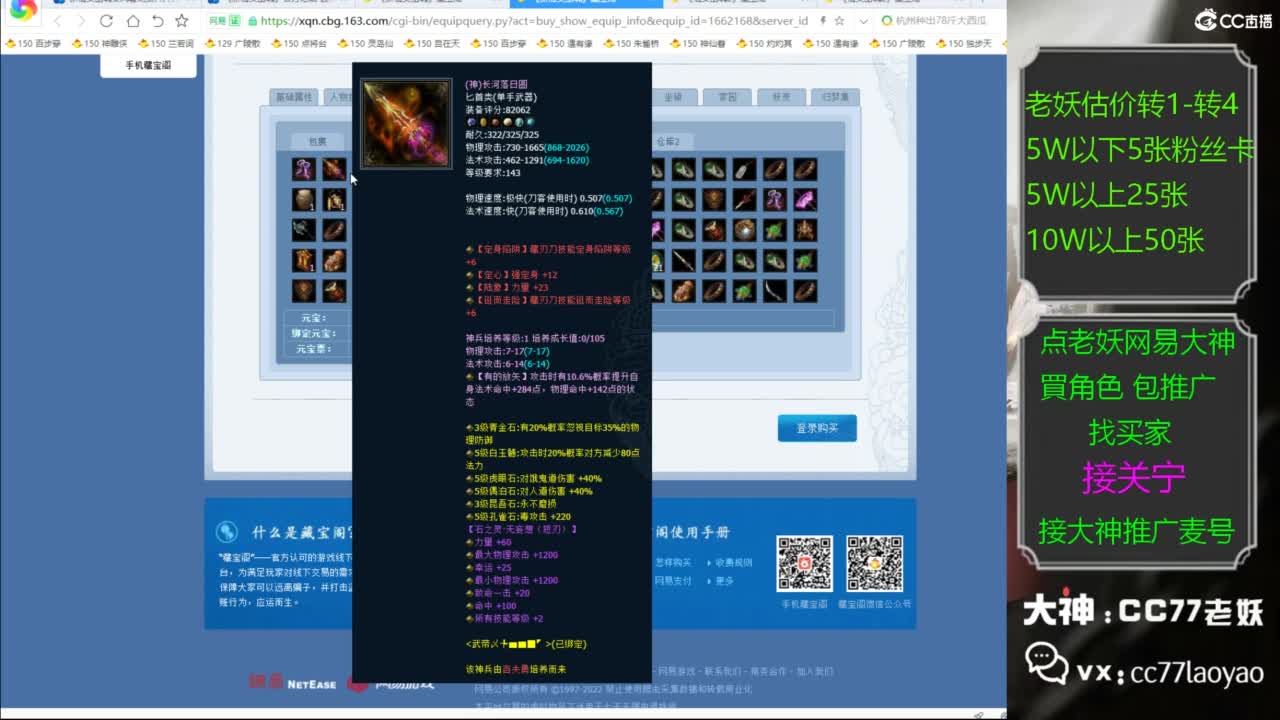The image size is (1280, 720).
Task: Select the glowing orb item in 仓库2 grid
Action: pyautogui.click(x=744, y=230)
